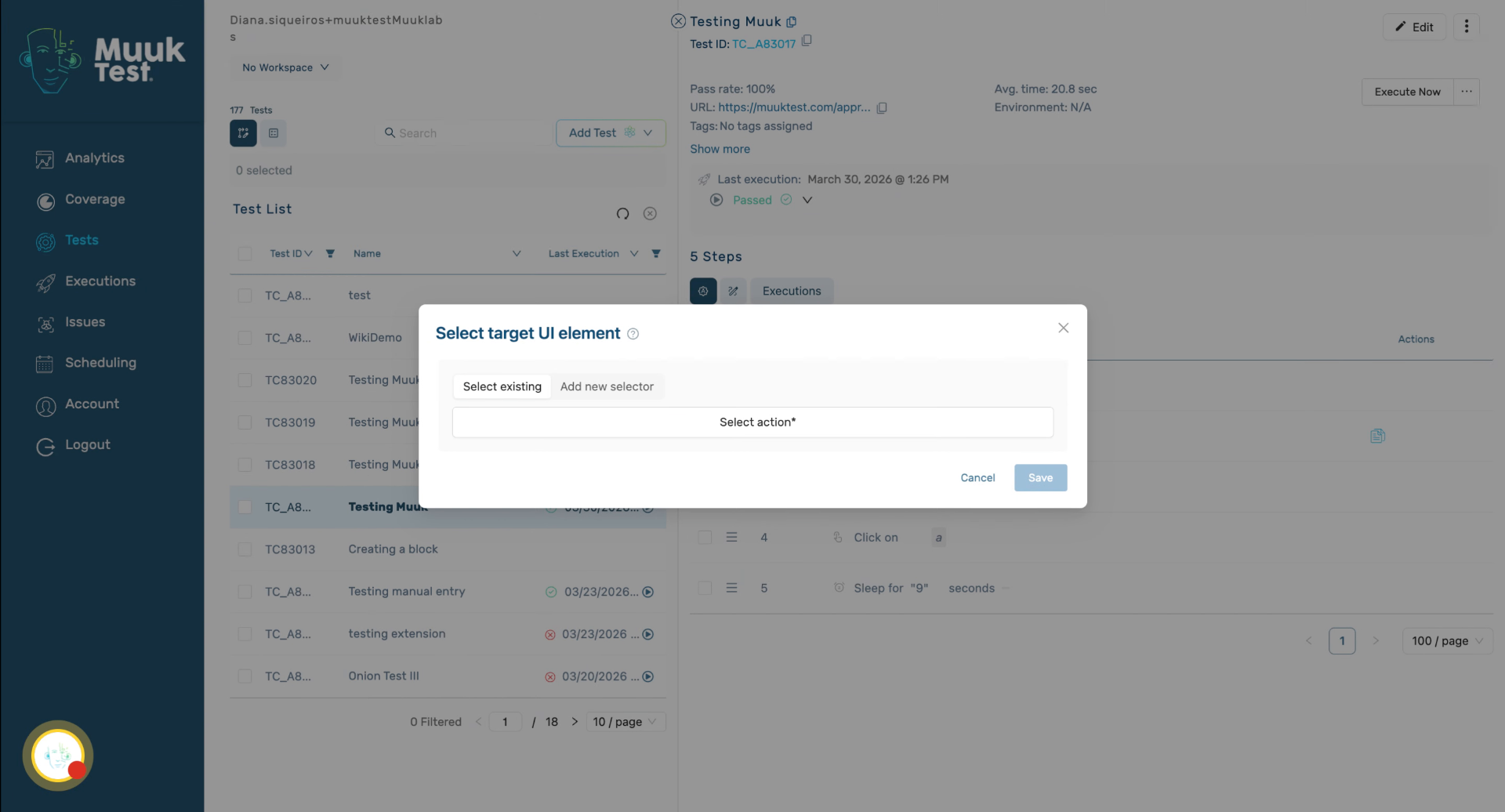Run the testing extension test
The height and width of the screenshot is (812, 1505).
pyautogui.click(x=648, y=634)
